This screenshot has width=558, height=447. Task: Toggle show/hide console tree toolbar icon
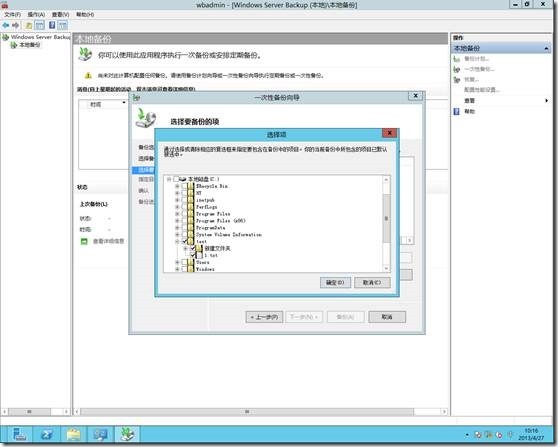(40, 25)
